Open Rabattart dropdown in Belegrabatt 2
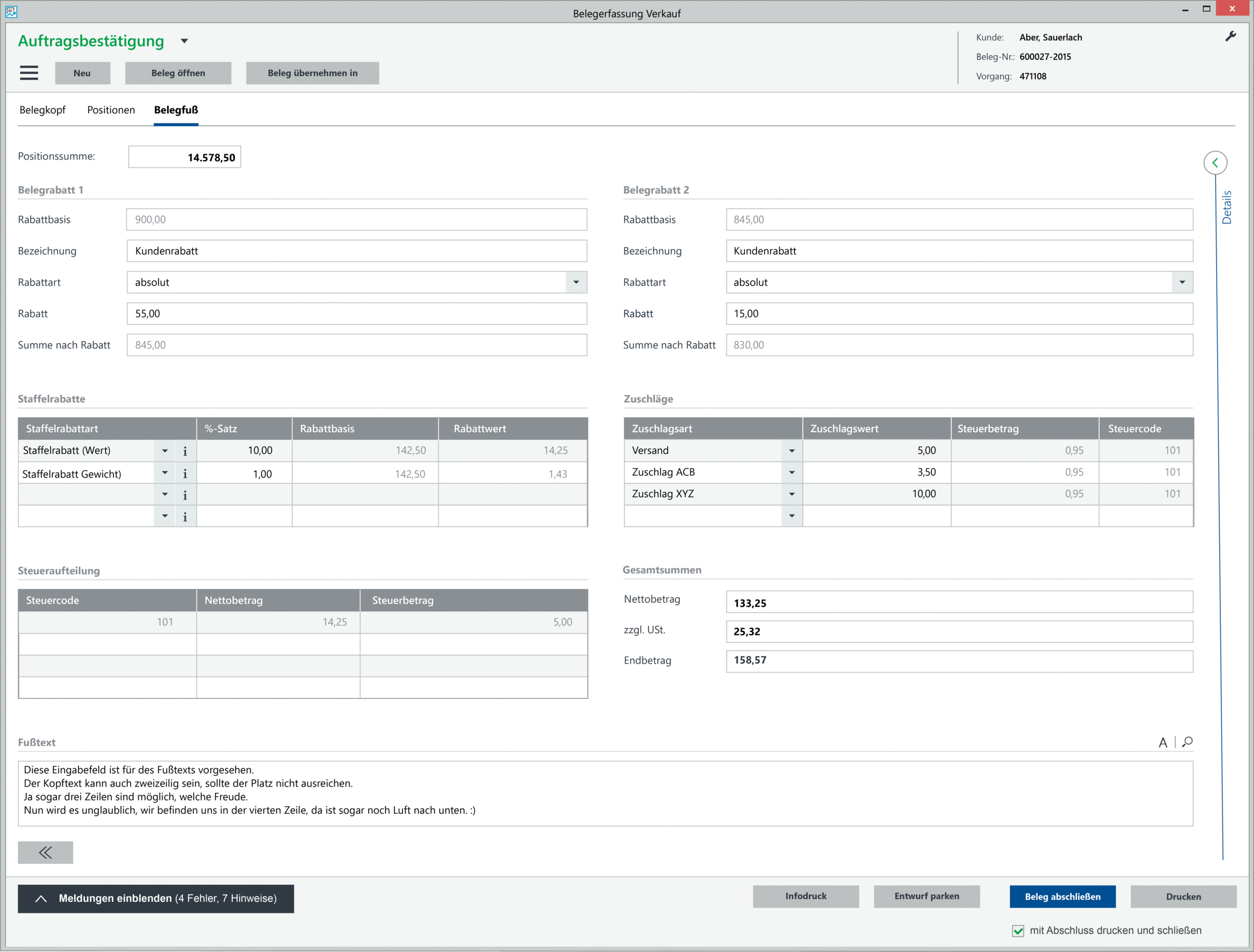The width and height of the screenshot is (1254, 952). click(1182, 282)
